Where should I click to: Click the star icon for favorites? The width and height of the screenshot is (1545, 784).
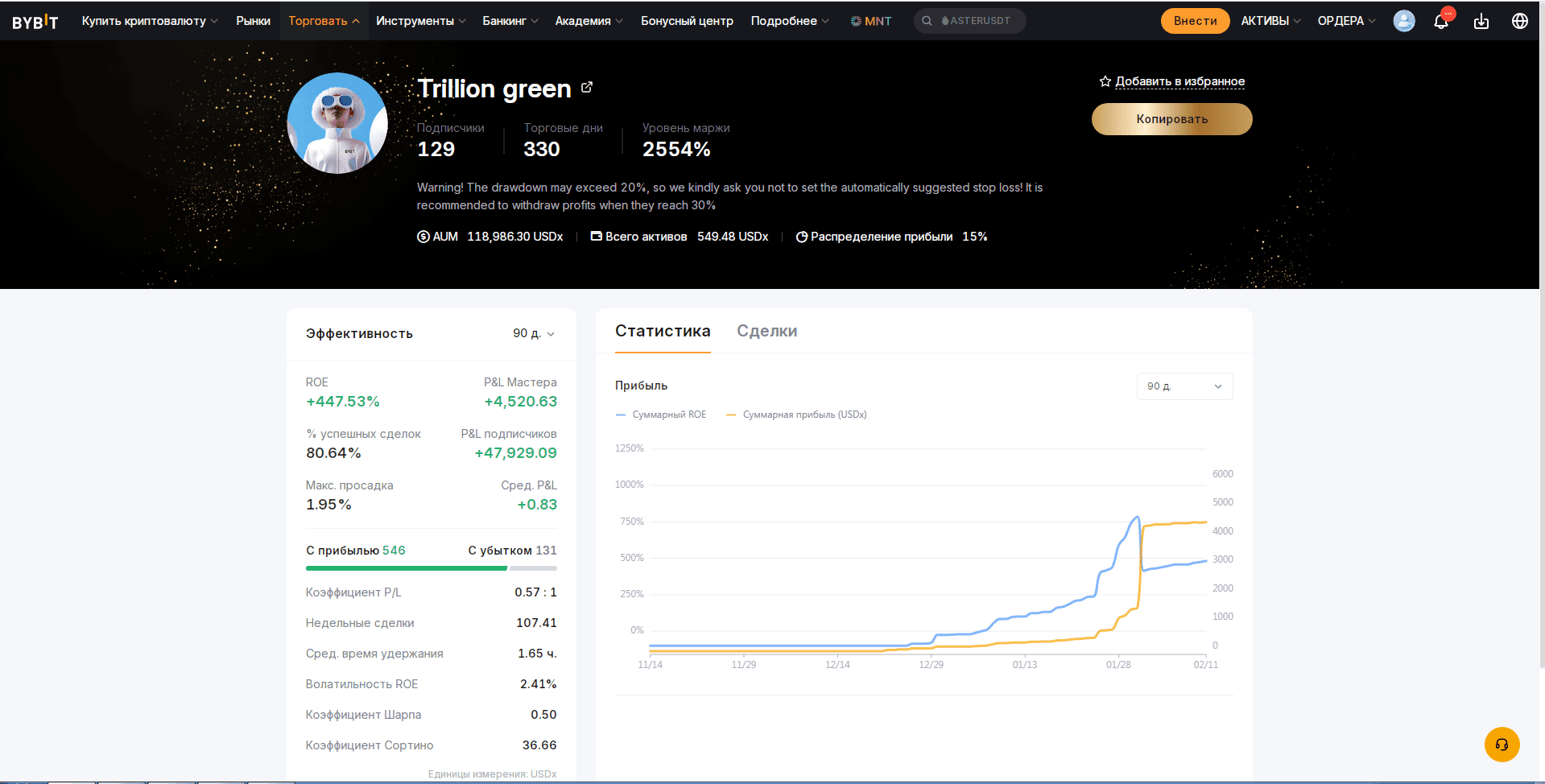(1105, 81)
